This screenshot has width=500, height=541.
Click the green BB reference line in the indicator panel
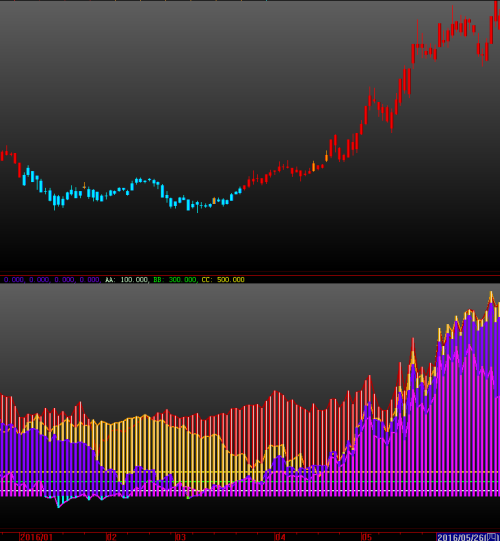(x=250, y=482)
